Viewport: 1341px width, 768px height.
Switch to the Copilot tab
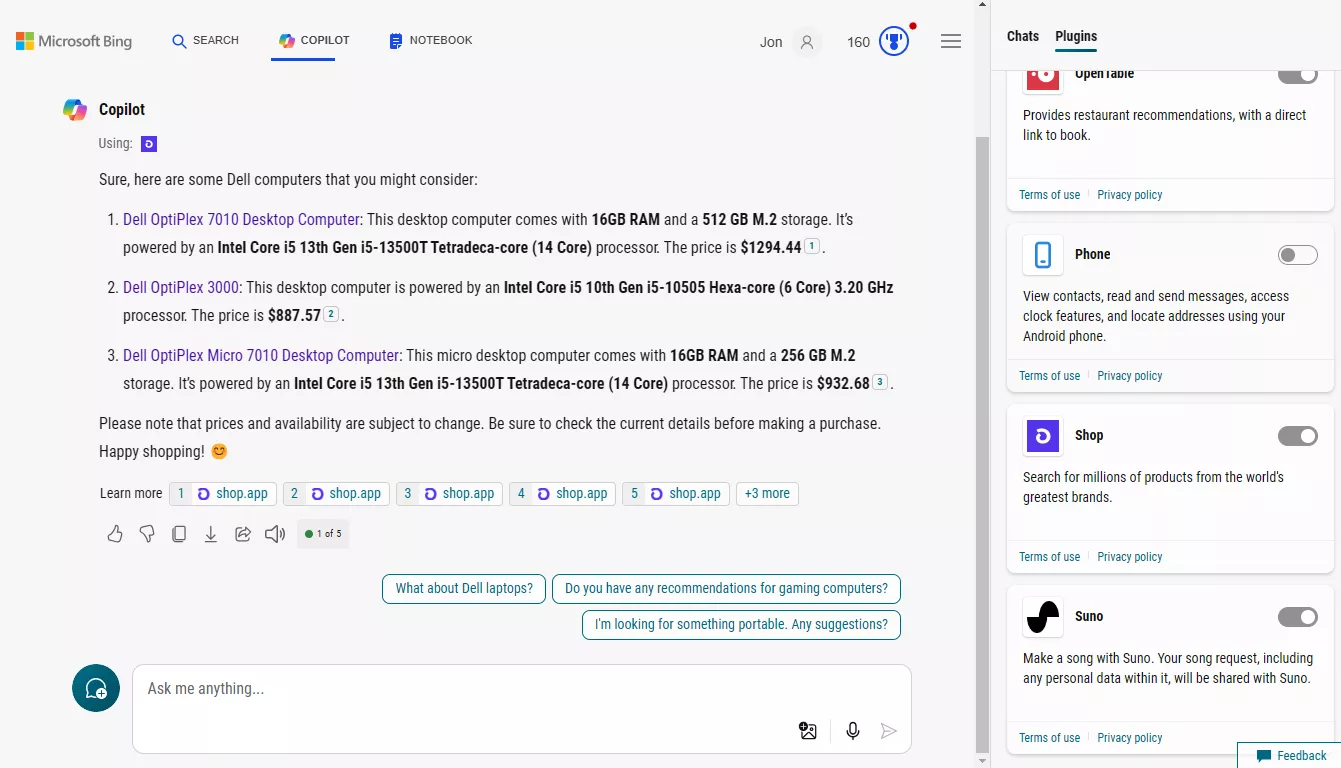[314, 41]
